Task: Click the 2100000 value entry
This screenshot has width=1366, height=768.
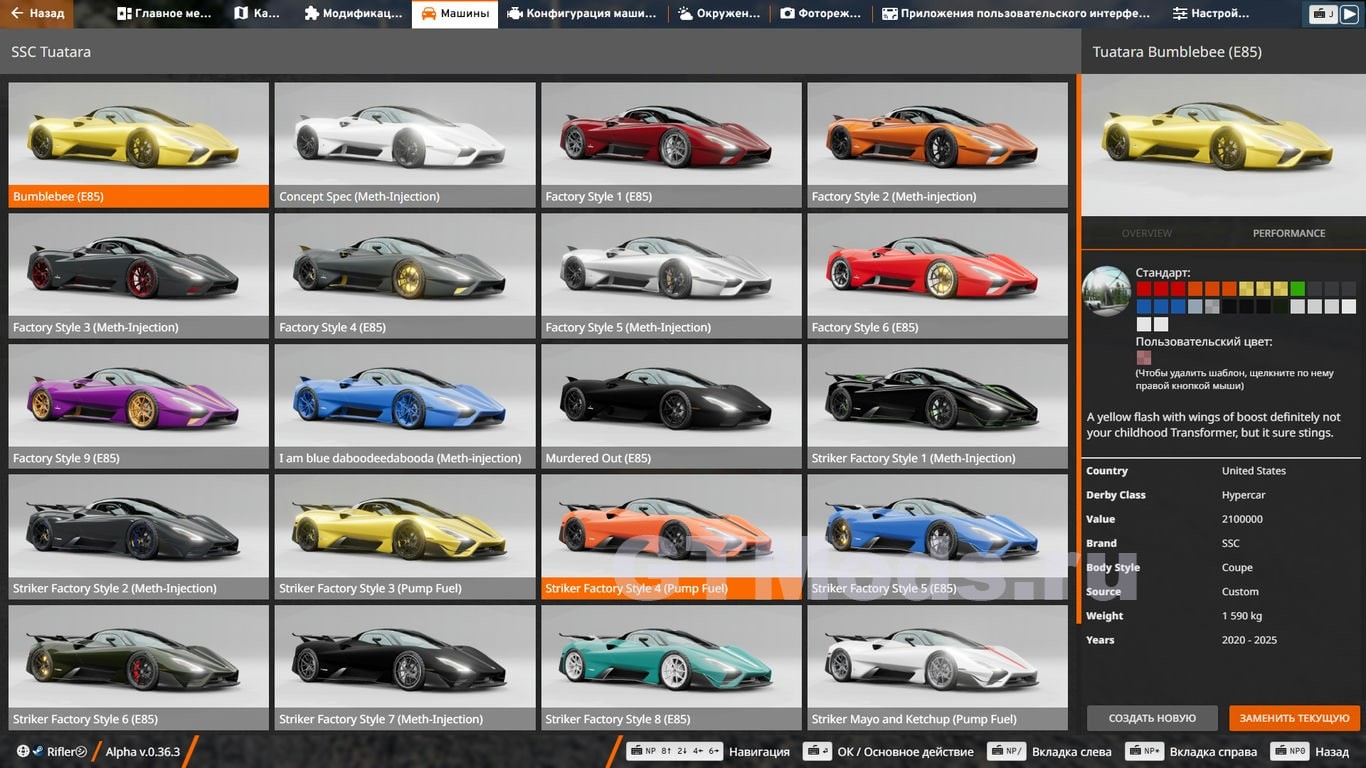Action: pos(1242,519)
